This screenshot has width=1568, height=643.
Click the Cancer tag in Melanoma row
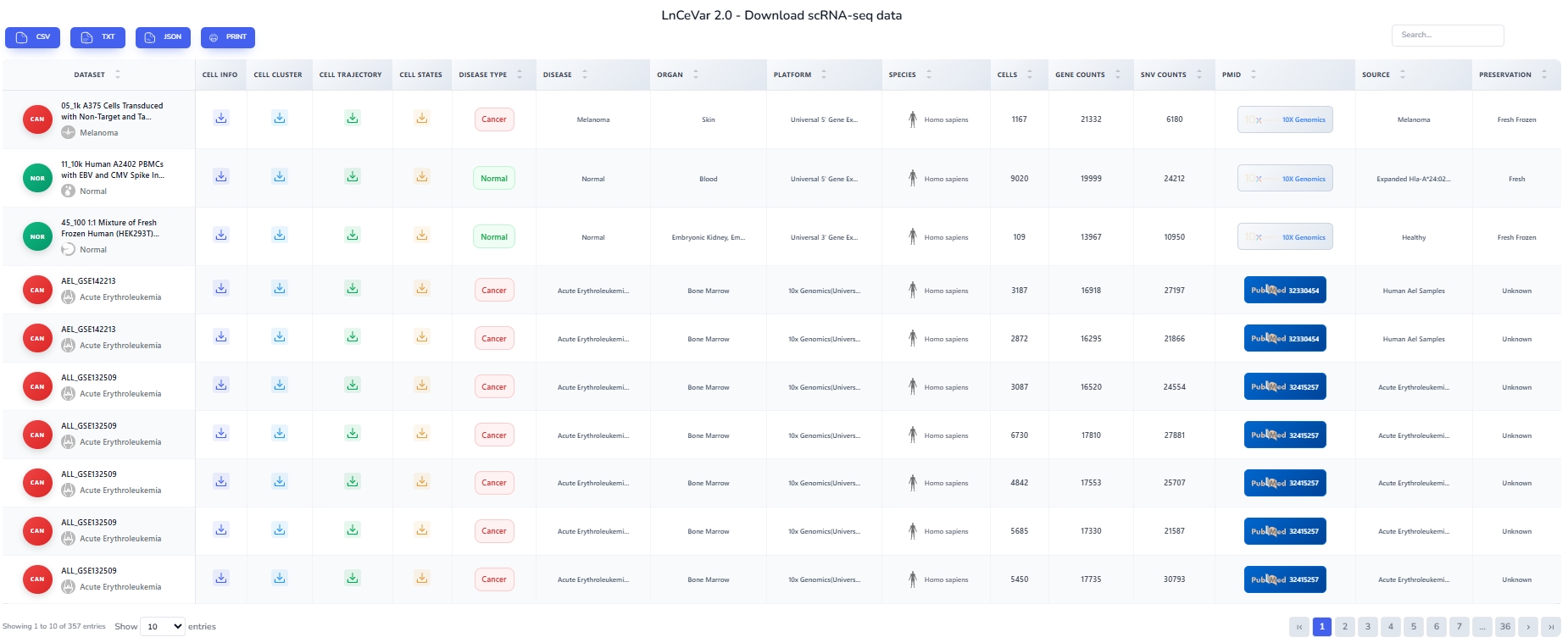point(493,119)
